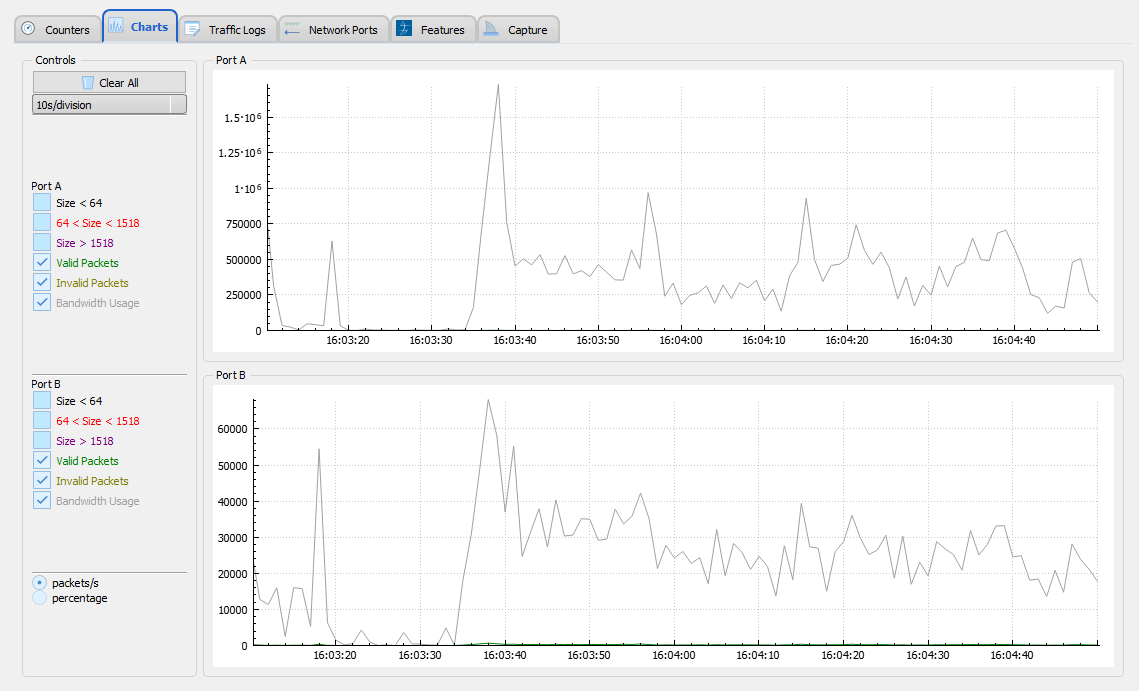Switch to the Counters tab
Screen dimensions: 1139x691
(x=56, y=29)
